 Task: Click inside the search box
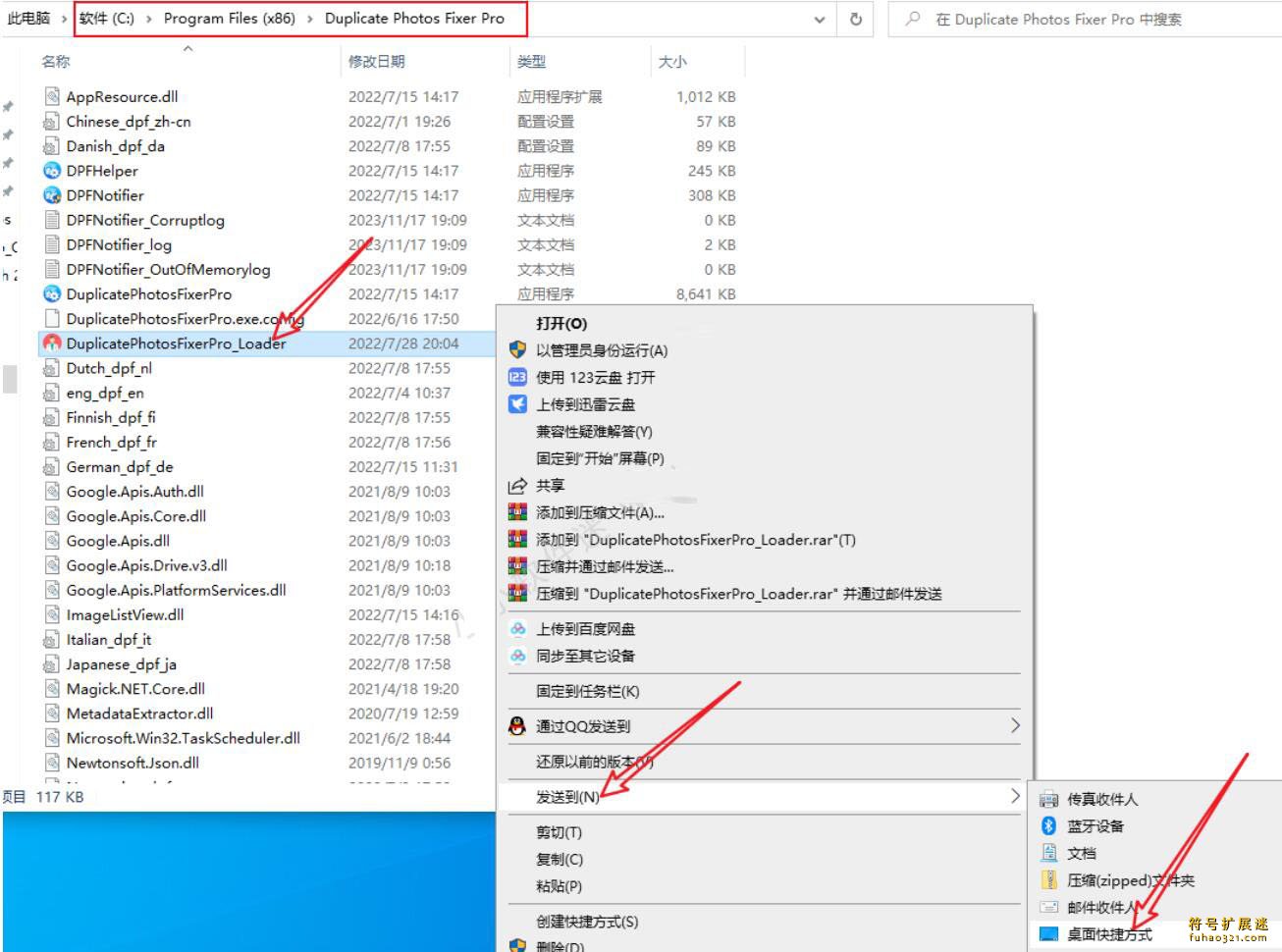[1070, 18]
